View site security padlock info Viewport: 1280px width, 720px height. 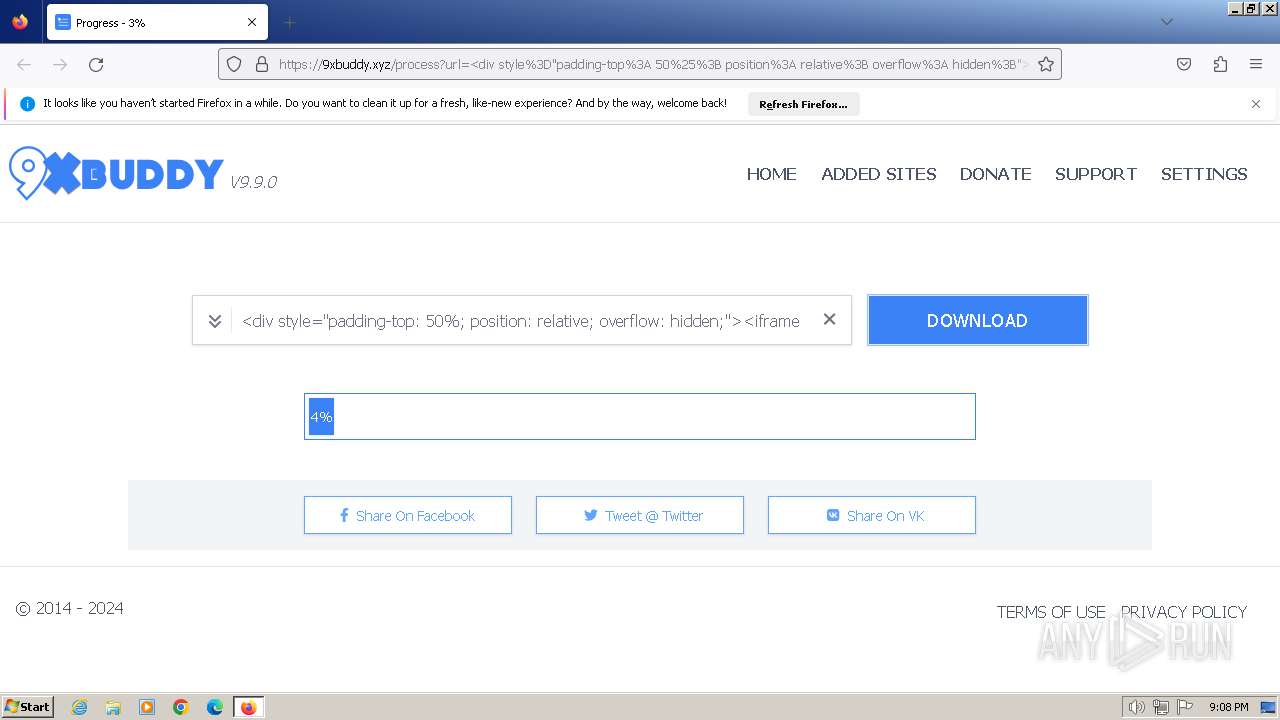click(x=262, y=64)
